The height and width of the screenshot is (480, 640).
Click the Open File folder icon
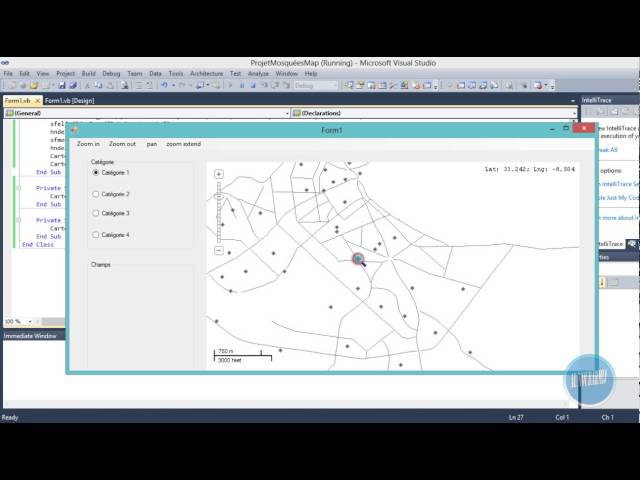click(x=34, y=85)
